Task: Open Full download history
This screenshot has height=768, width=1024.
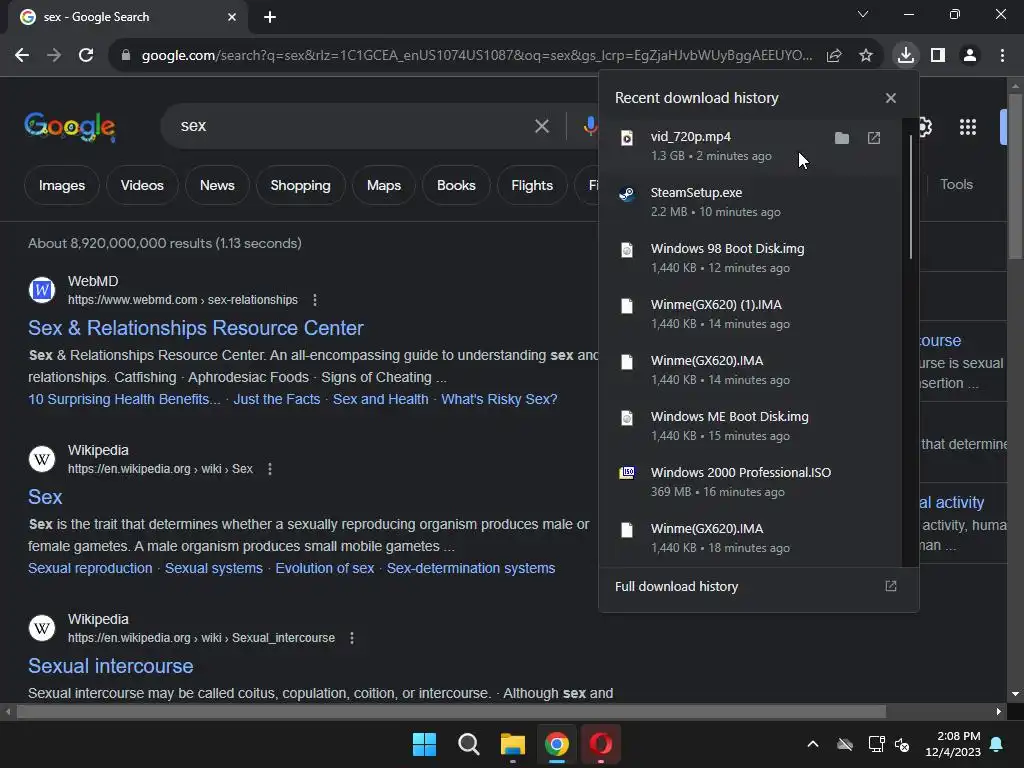Action: 758,586
